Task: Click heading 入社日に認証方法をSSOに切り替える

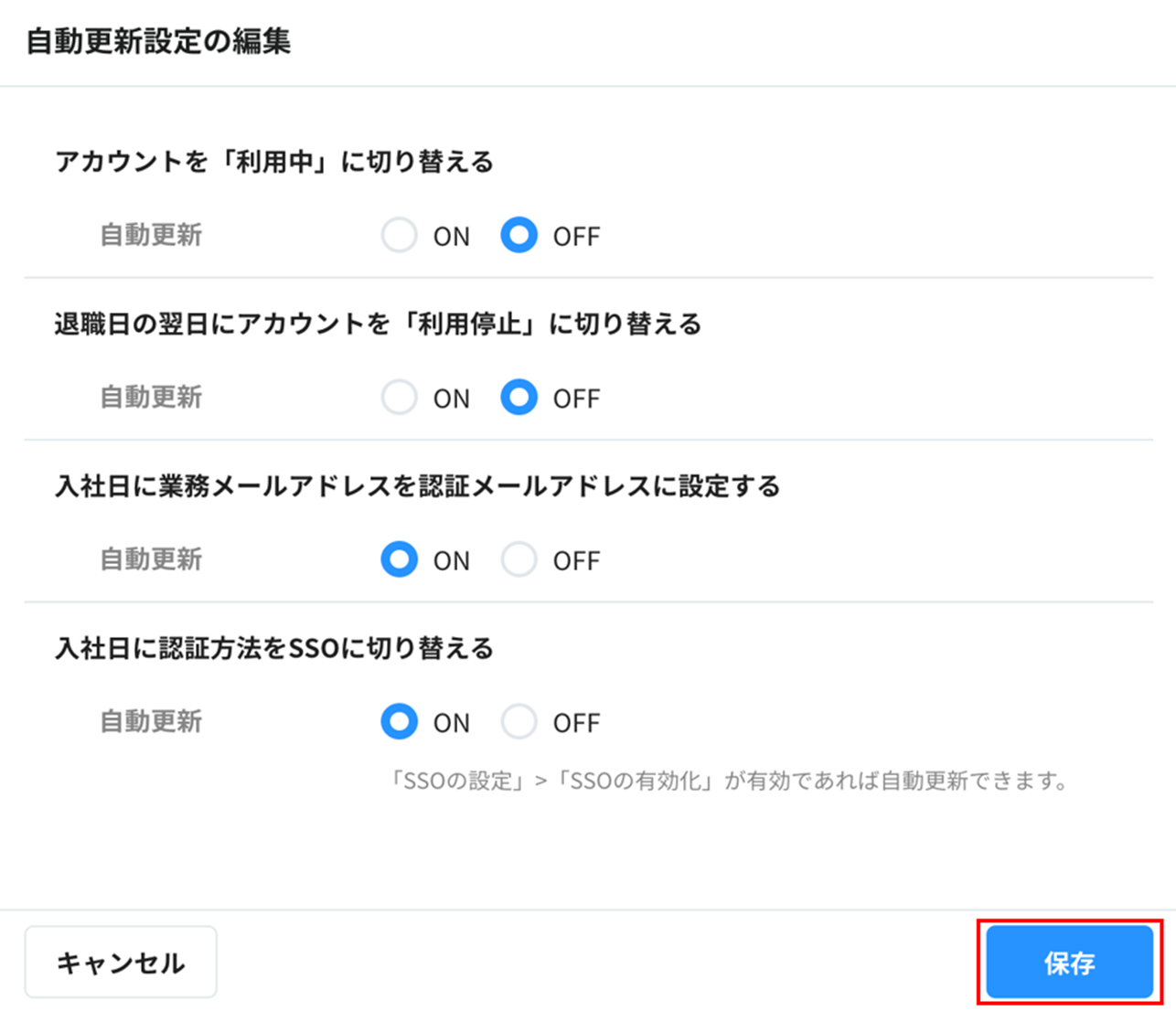Action: 274,648
